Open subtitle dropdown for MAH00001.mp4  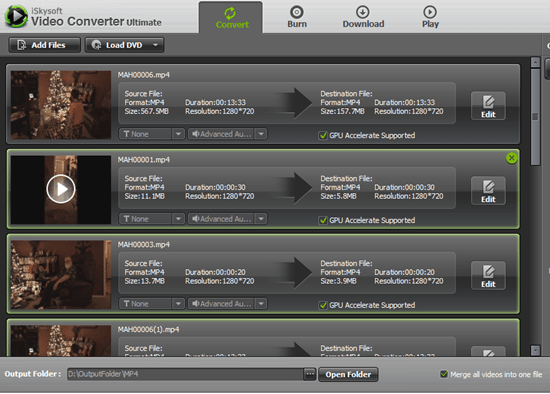point(178,219)
